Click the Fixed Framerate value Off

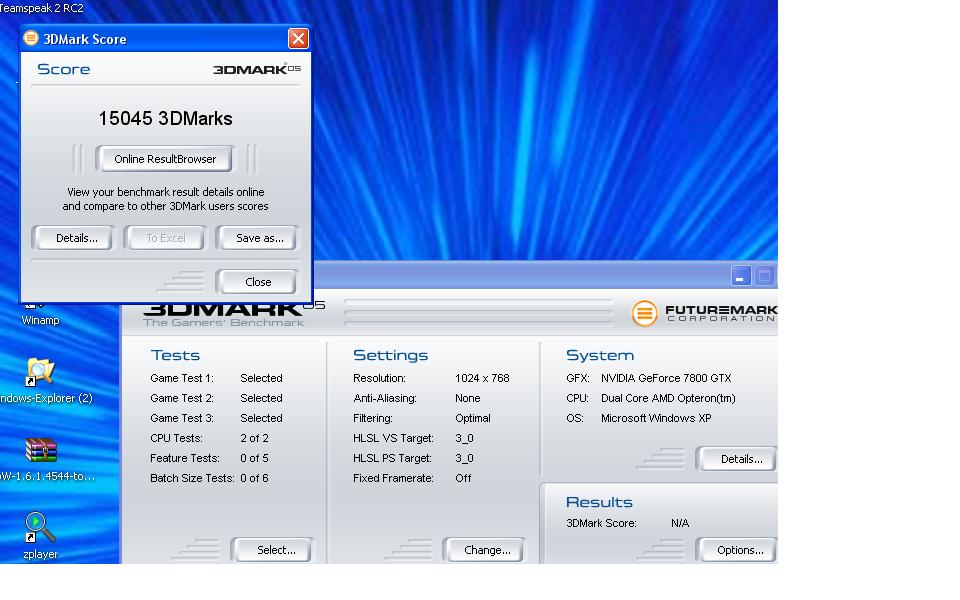point(463,478)
